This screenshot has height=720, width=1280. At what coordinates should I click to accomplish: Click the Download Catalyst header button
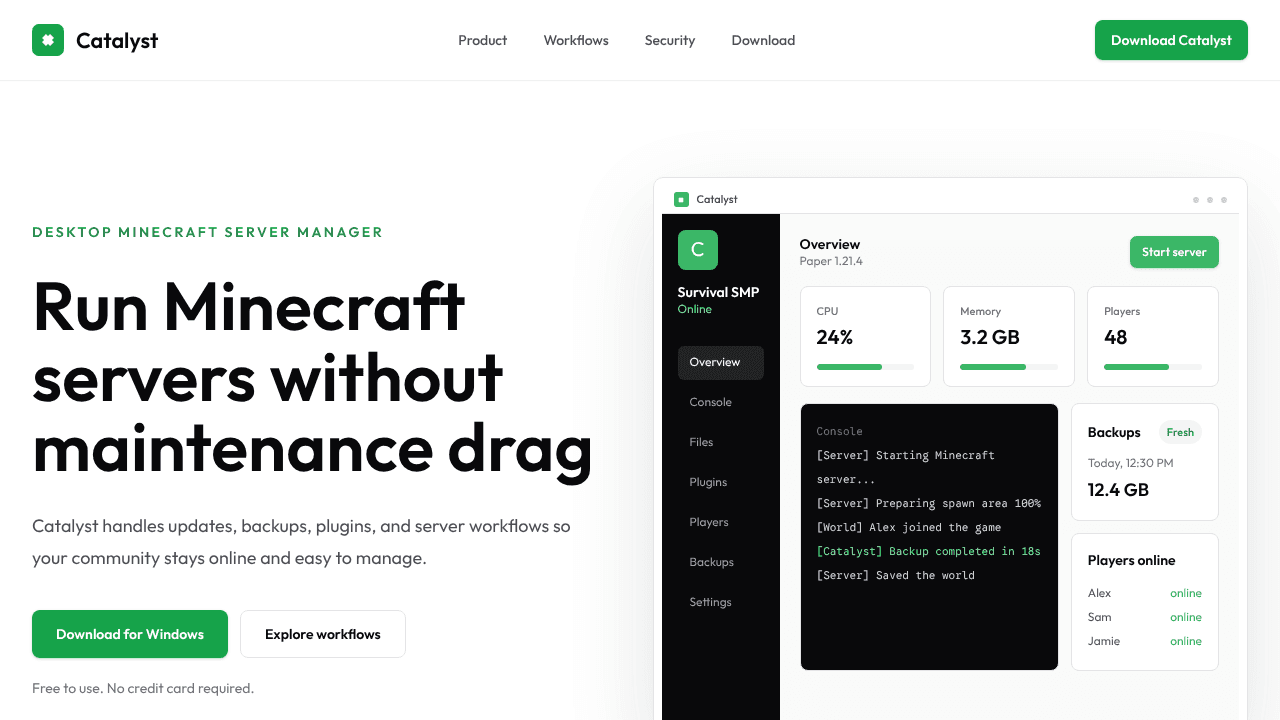point(1171,40)
